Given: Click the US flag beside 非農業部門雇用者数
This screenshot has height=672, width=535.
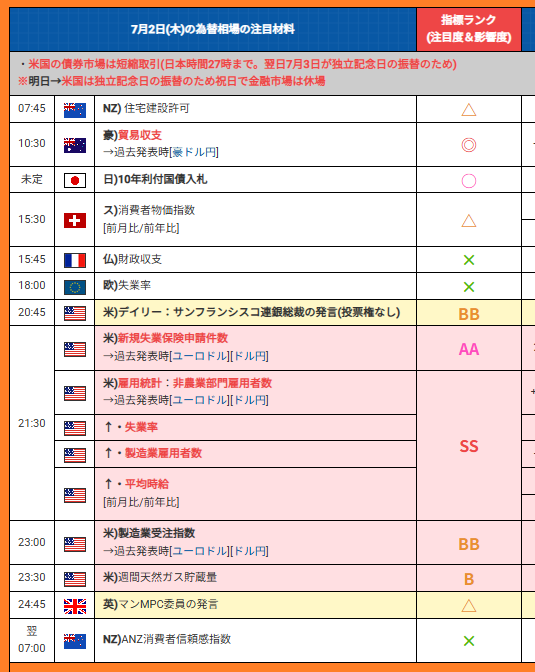Looking at the screenshot, I should pyautogui.click(x=75, y=393).
